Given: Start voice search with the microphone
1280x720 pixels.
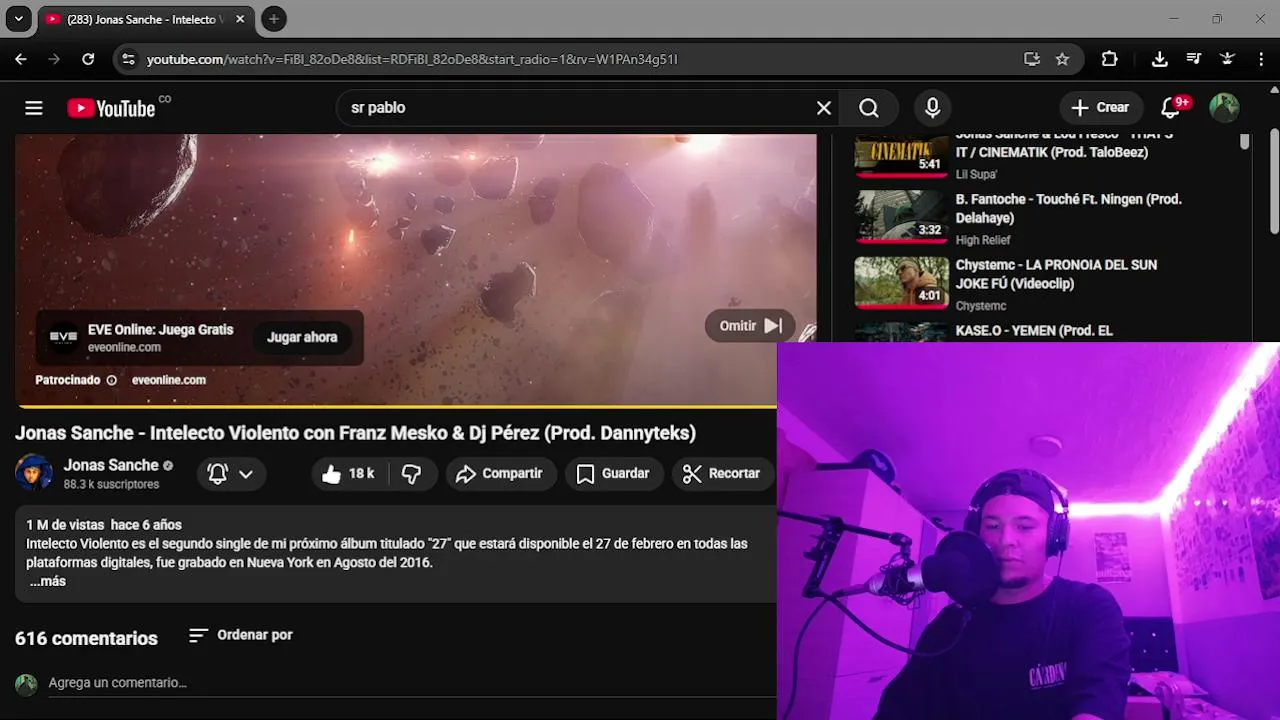Looking at the screenshot, I should click(x=932, y=108).
